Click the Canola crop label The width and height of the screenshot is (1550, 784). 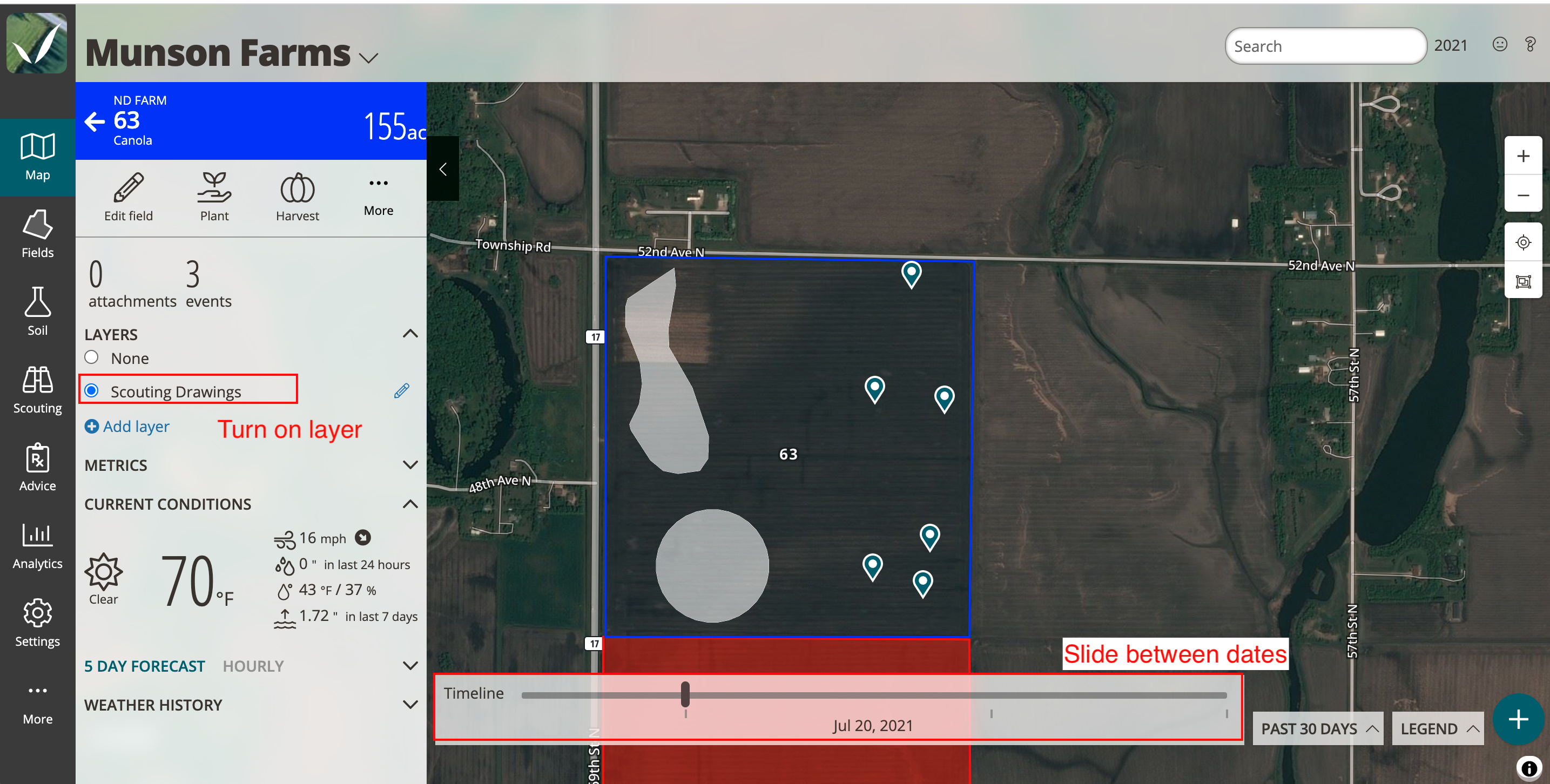pos(132,140)
